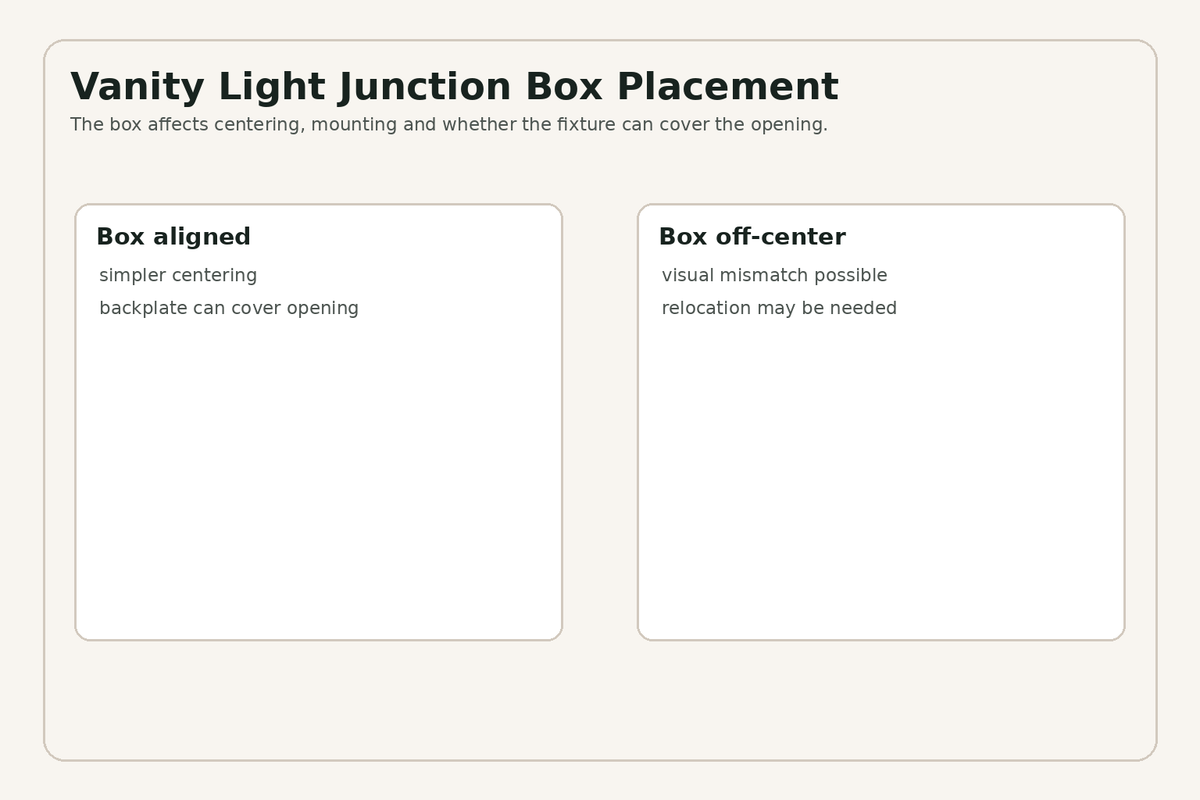Image resolution: width=1200 pixels, height=800 pixels.
Task: Select the word Light in the title
Action: (272, 87)
